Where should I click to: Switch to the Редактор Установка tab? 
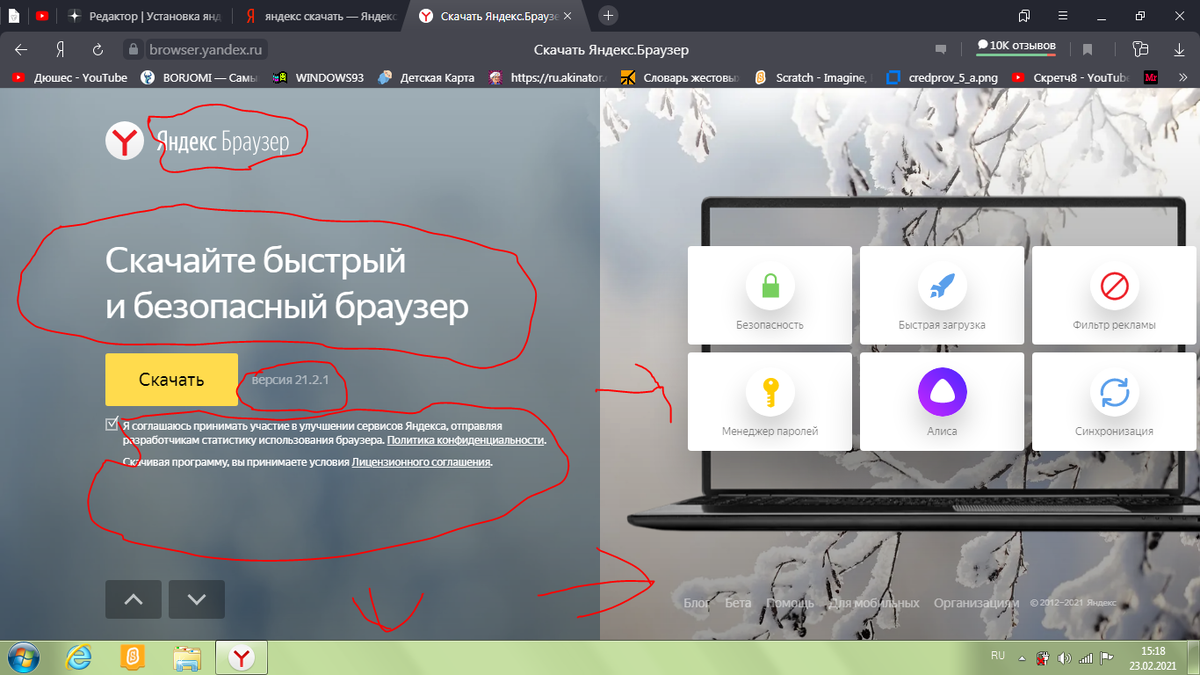(147, 16)
